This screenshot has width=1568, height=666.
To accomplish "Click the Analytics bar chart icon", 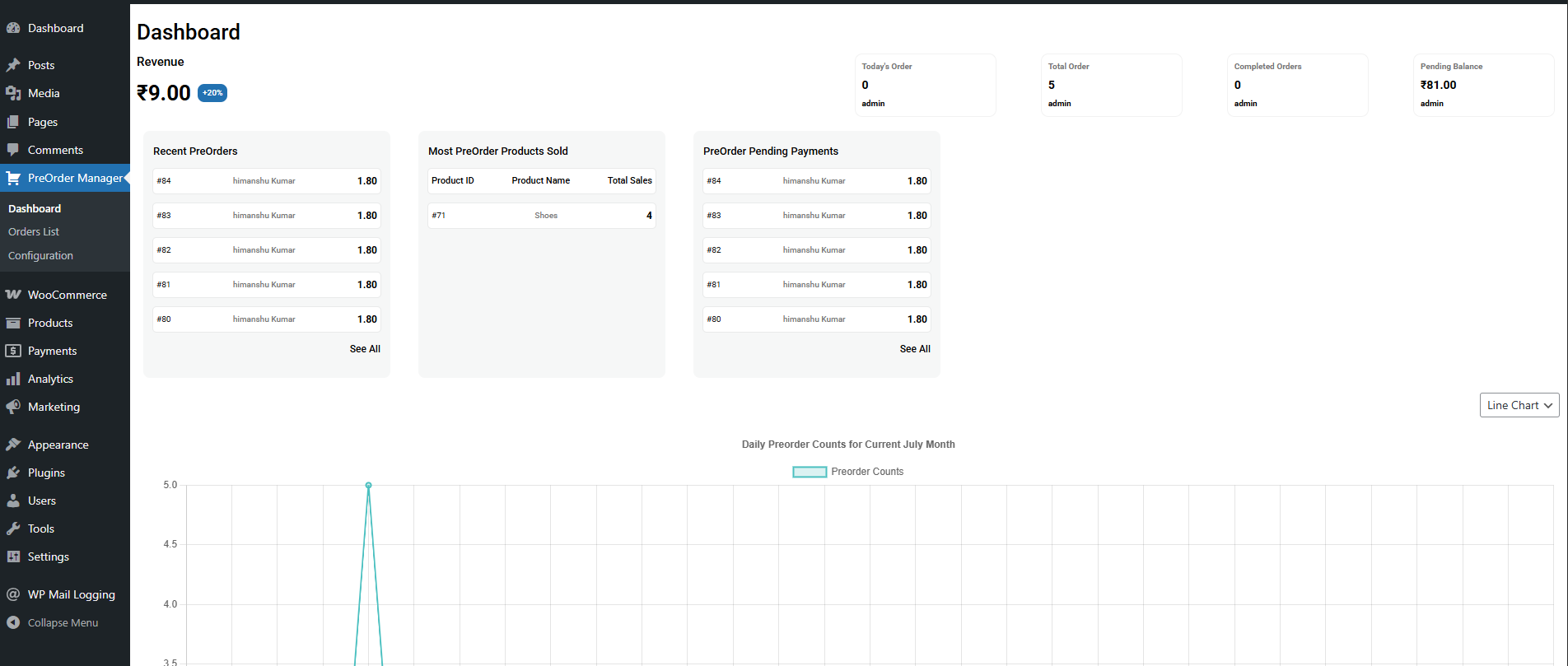I will click(x=13, y=379).
